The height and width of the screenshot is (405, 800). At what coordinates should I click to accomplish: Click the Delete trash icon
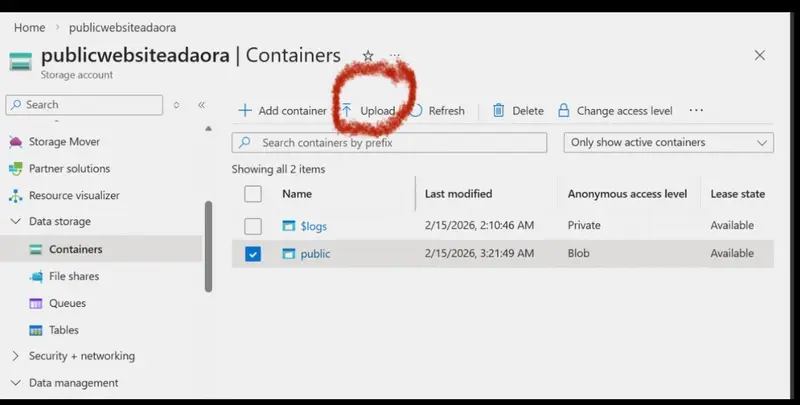pyautogui.click(x=498, y=111)
